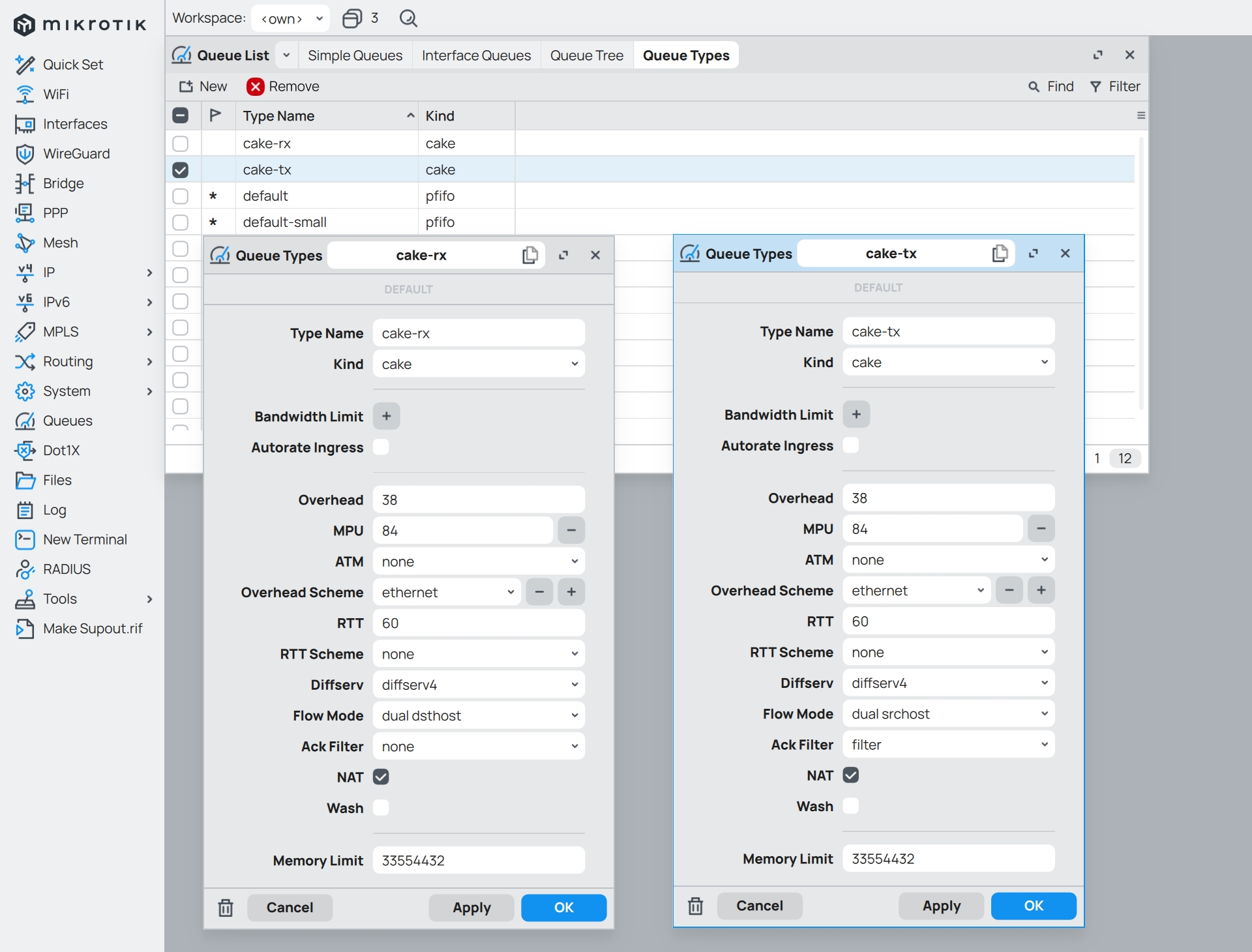Click the Overhead field in cake-rx dialog
1252x952 pixels.
[x=479, y=499]
